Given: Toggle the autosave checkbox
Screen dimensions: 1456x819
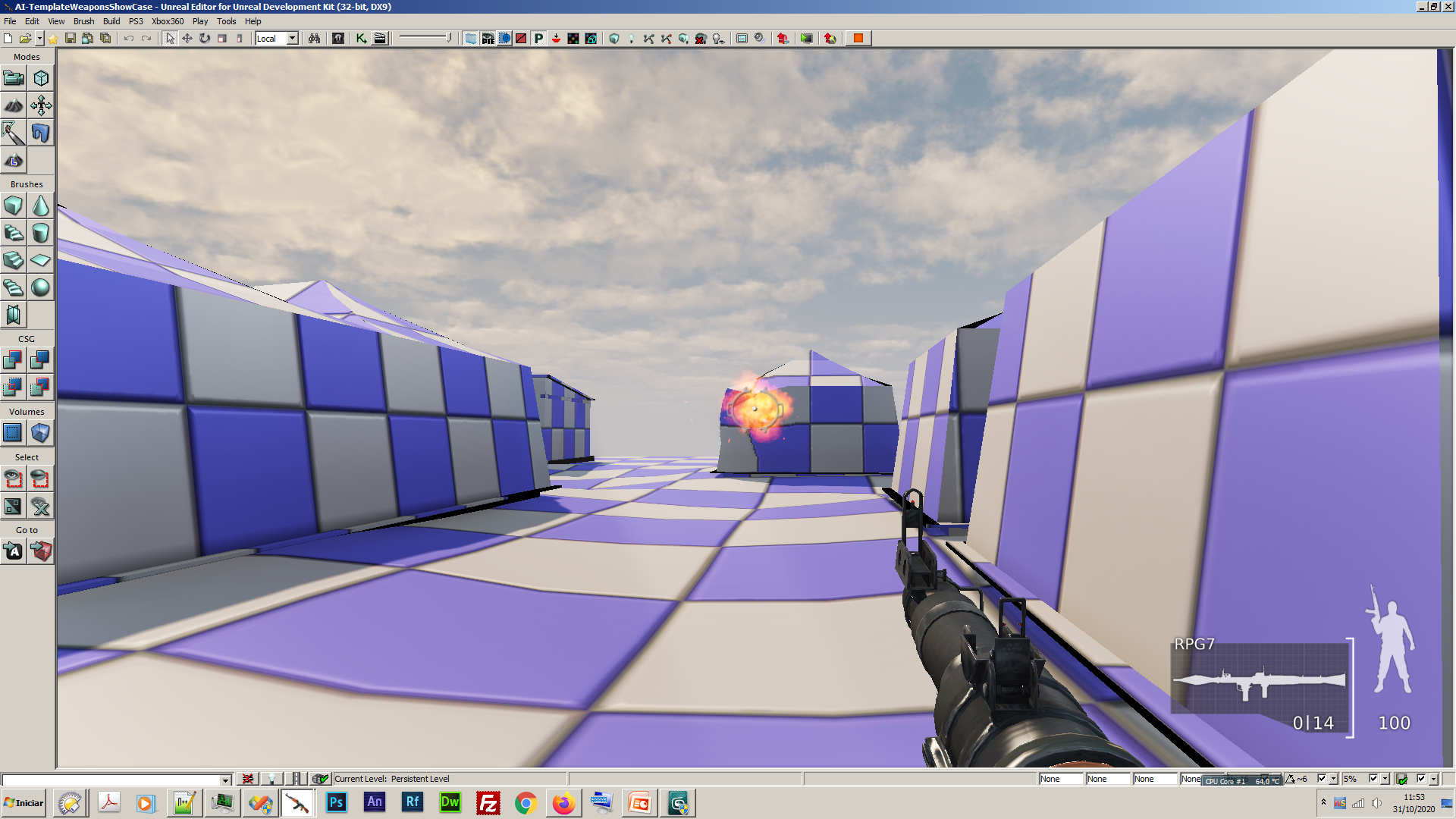Looking at the screenshot, I should tap(1421, 779).
